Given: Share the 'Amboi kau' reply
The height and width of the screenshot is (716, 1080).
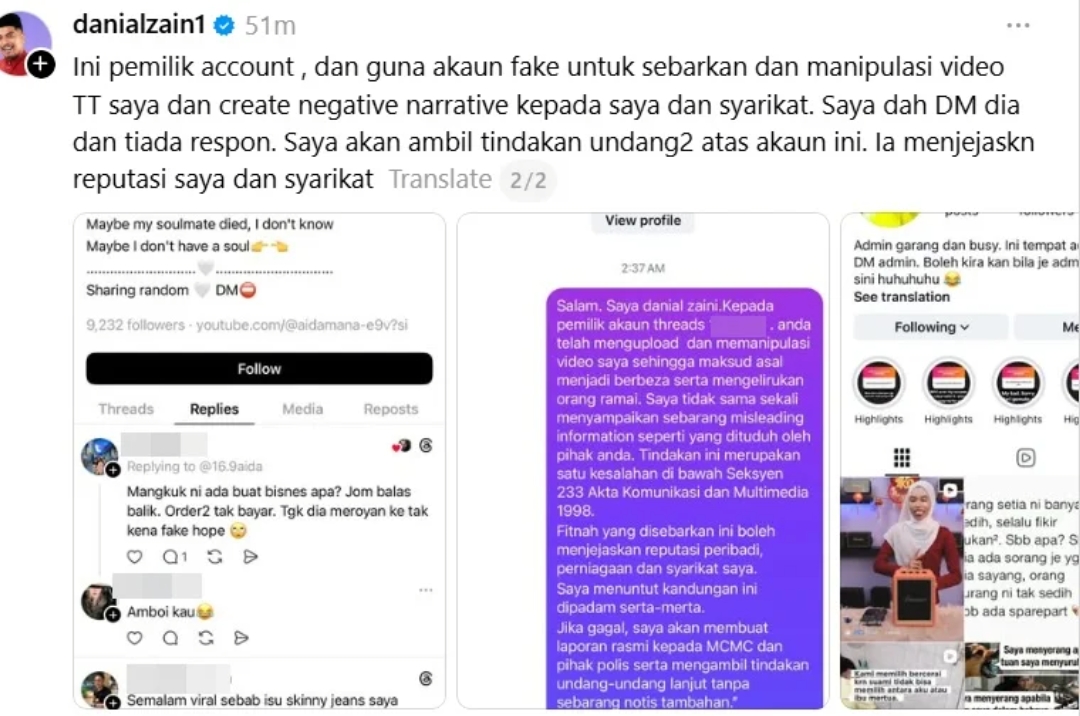Looking at the screenshot, I should [241, 638].
